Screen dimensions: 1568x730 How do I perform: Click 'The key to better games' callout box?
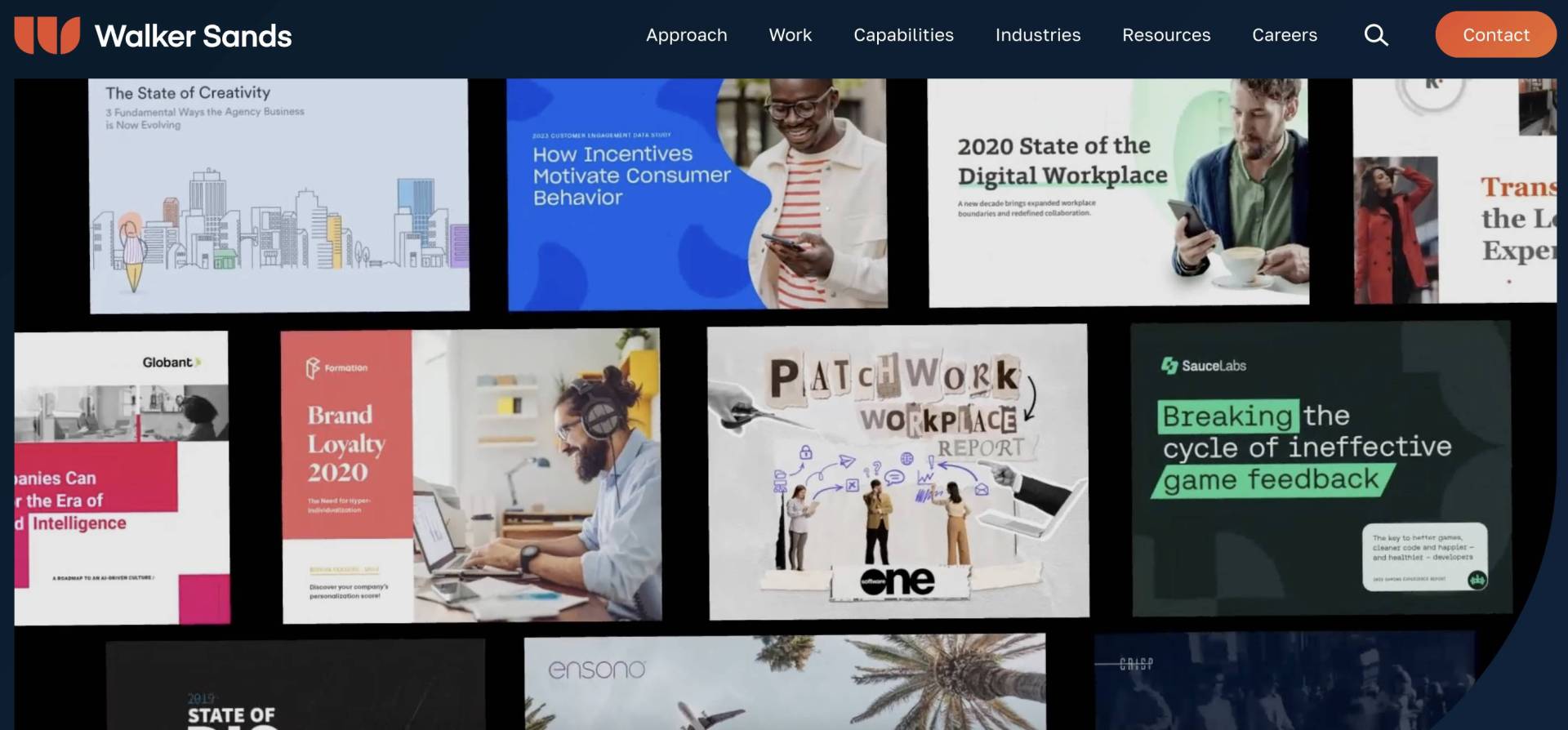pyautogui.click(x=1424, y=557)
